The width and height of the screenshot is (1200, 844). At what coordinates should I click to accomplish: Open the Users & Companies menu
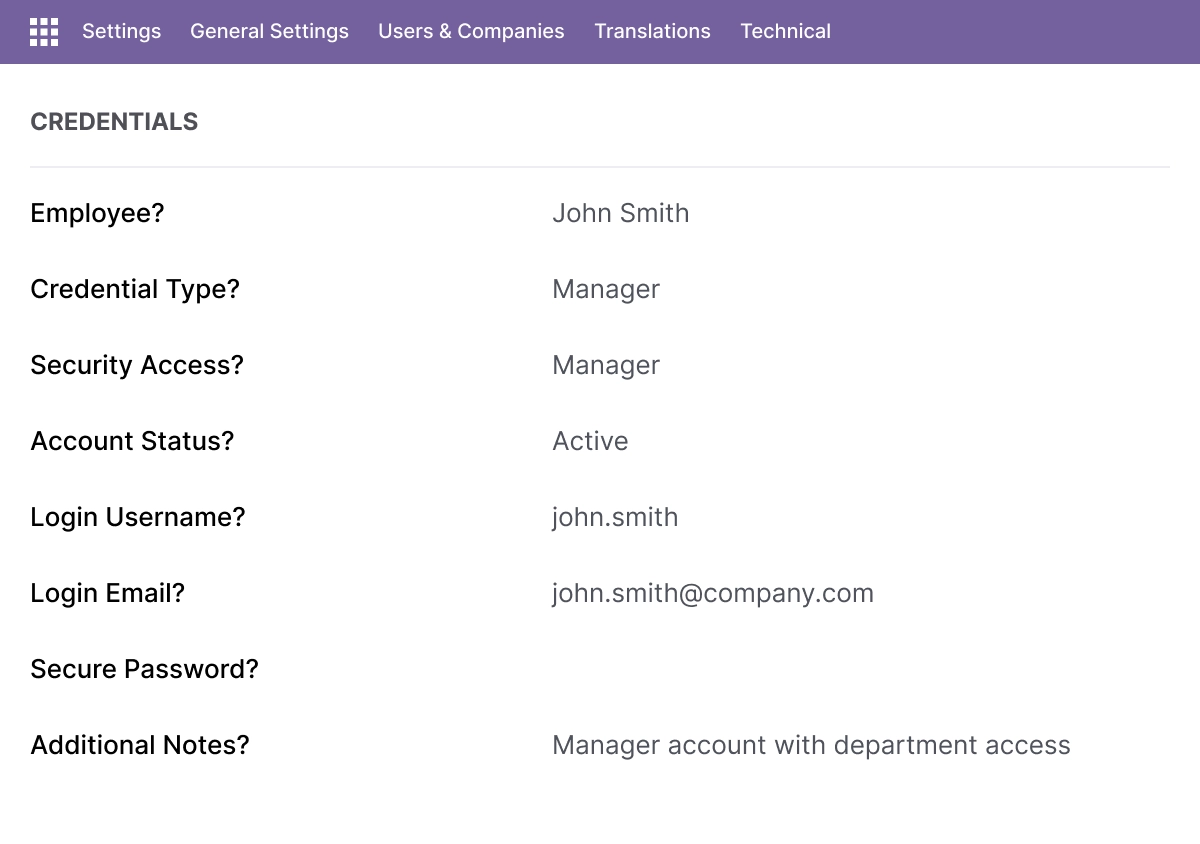(x=471, y=31)
